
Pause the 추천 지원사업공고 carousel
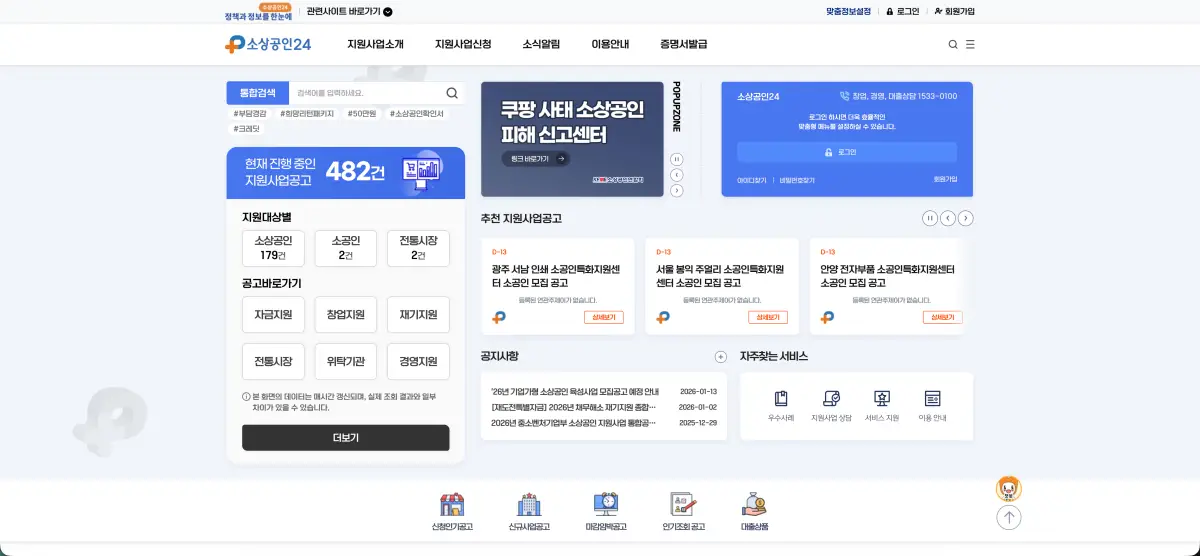930,218
